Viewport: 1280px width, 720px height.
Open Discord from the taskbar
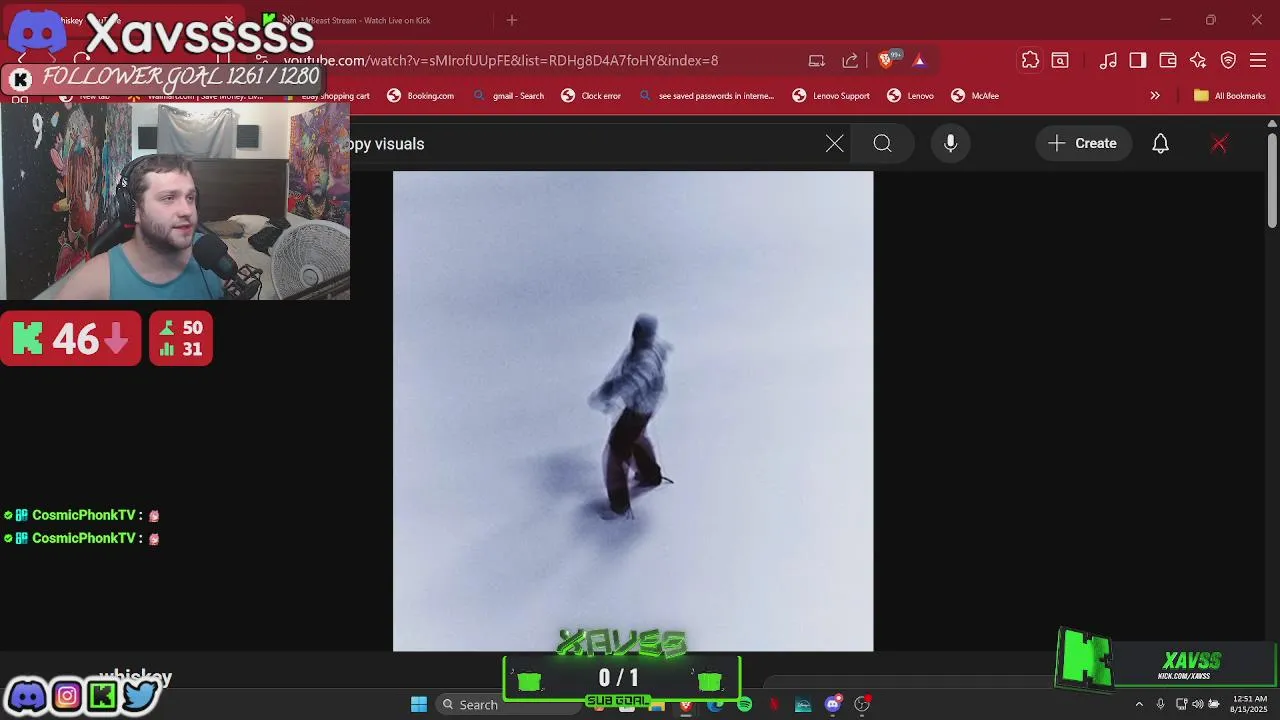[832, 705]
